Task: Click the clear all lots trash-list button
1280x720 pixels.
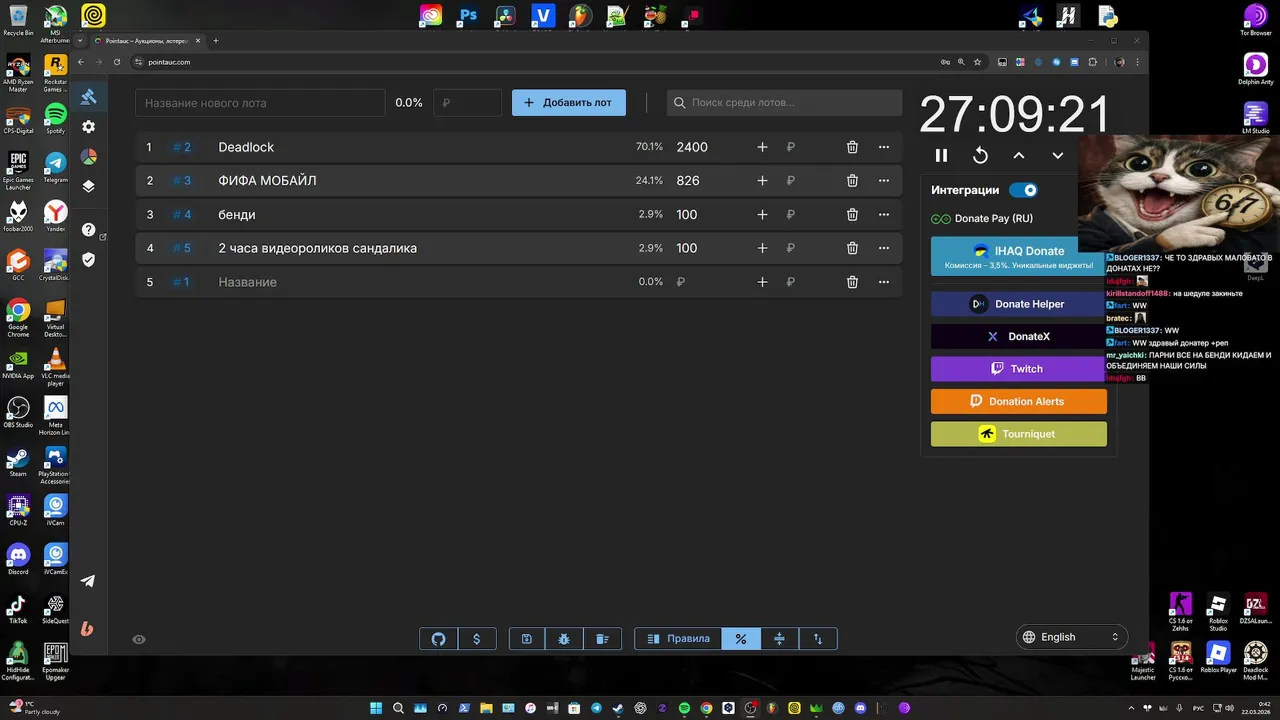Action: 602,639
